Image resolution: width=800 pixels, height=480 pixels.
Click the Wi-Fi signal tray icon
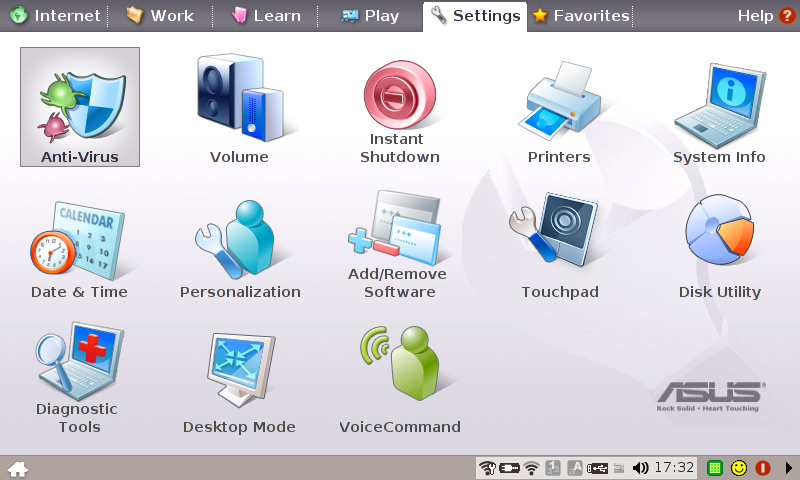532,468
